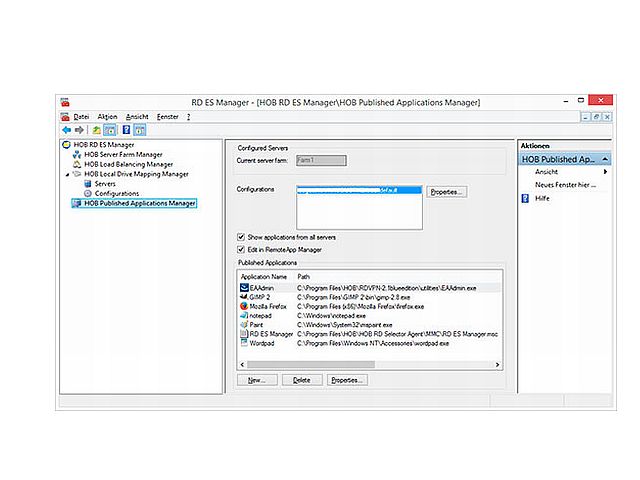Restore the inner MDI child window
Viewport: 640px width, 480px height.
(x=596, y=117)
